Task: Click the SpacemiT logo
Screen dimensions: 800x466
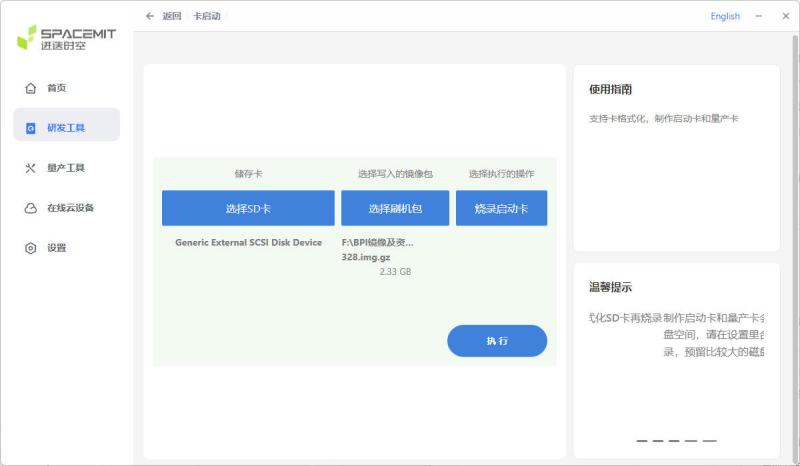Action: pos(66,38)
